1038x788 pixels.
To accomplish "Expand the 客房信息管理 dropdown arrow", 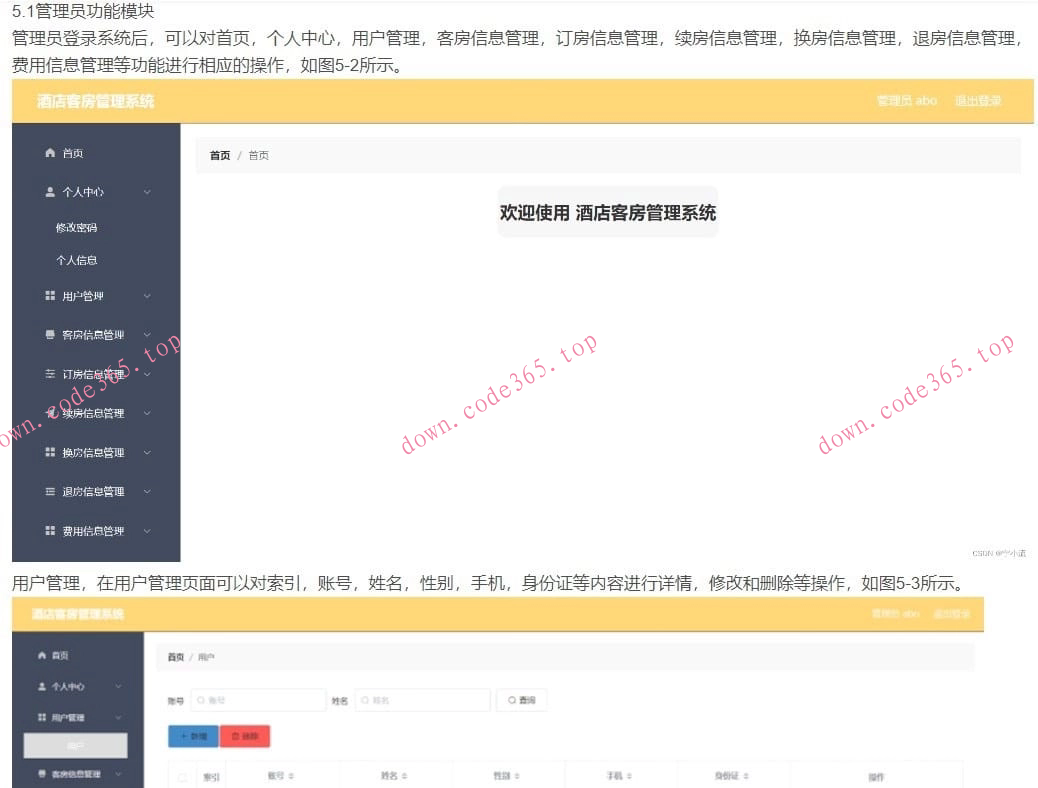I will (148, 335).
